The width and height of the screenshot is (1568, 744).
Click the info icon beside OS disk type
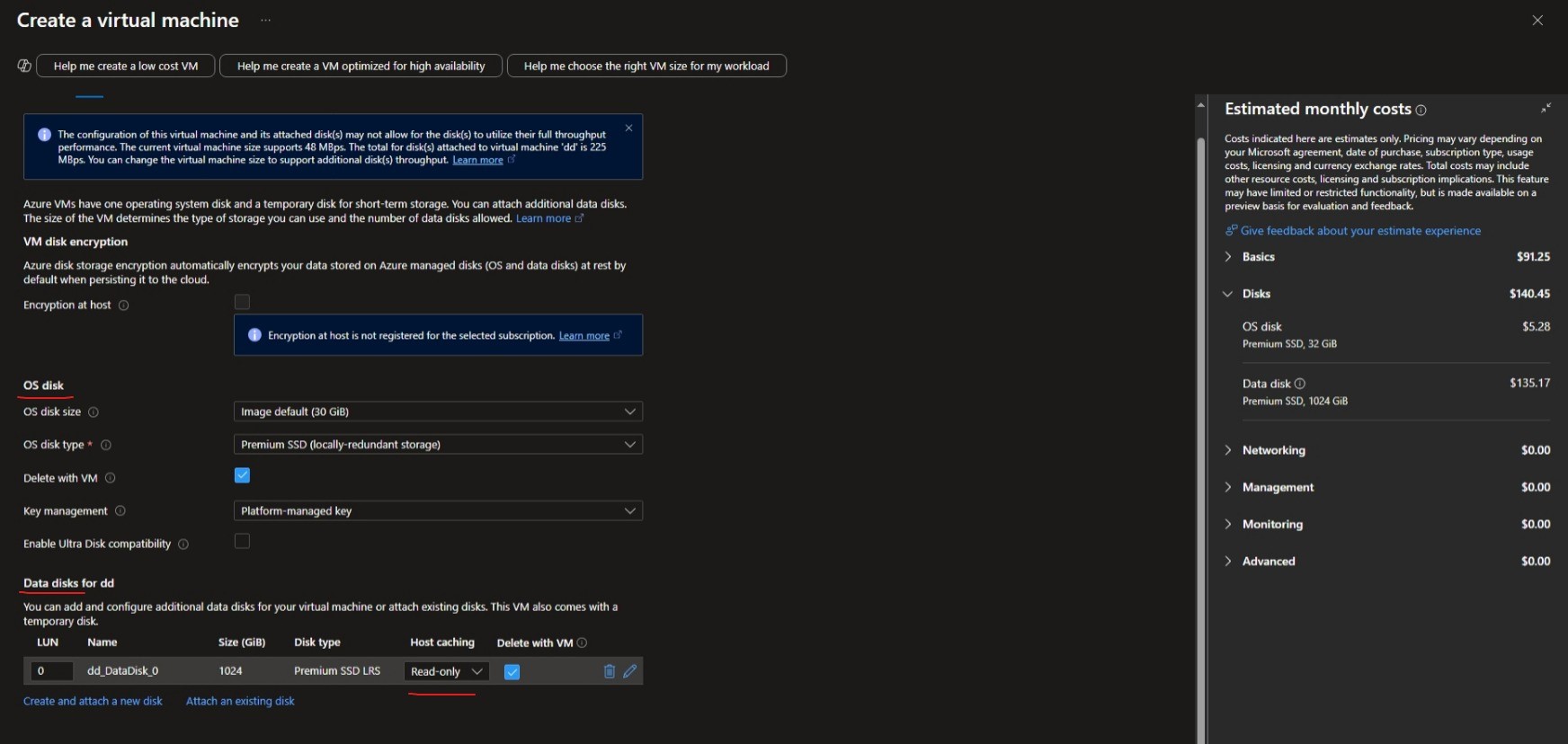106,445
